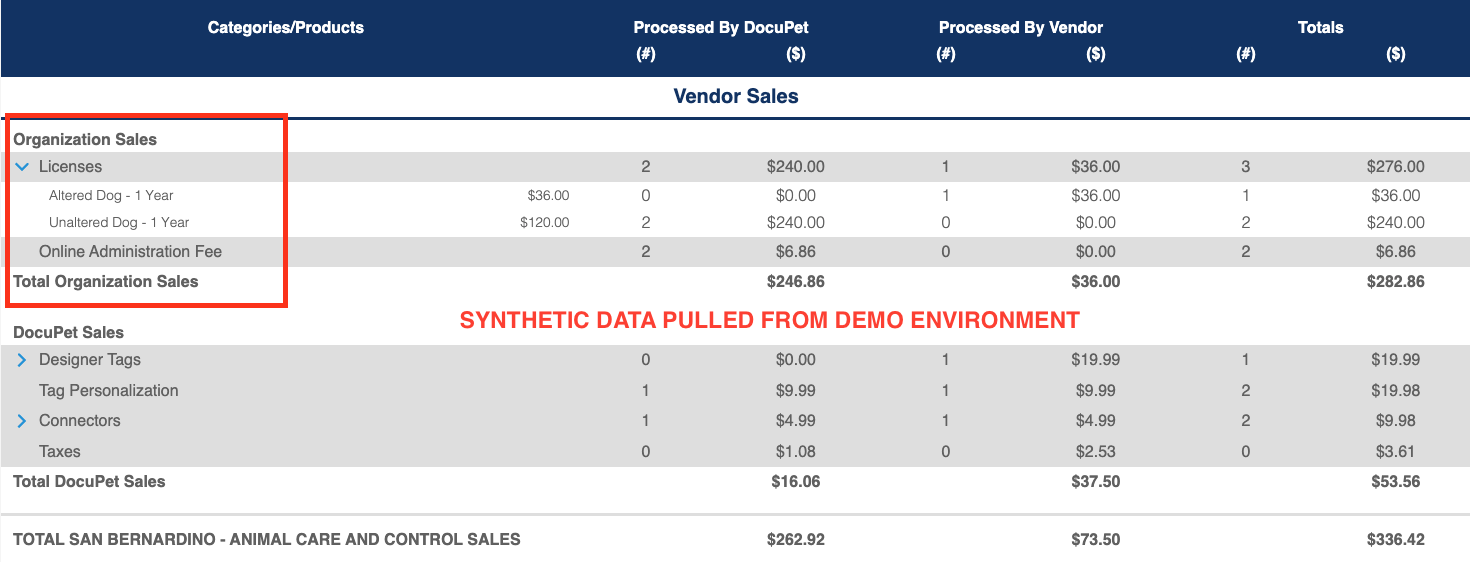Expand the Designer Tags row chevron

(22, 360)
